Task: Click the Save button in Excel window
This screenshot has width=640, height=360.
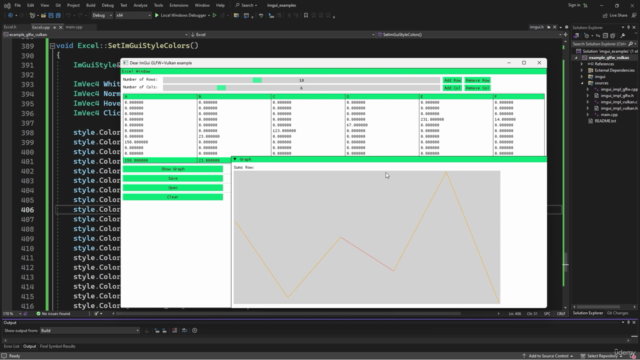Action: 173,178
